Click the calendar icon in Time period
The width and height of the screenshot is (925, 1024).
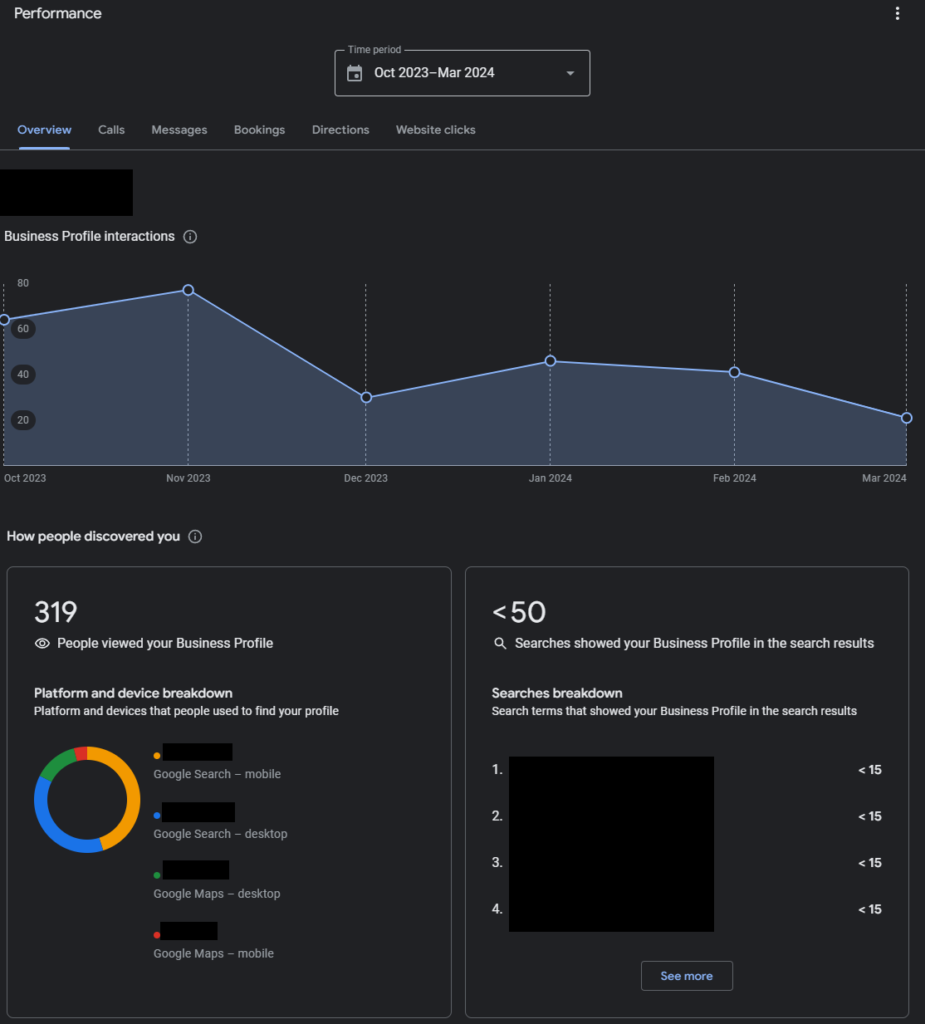click(x=355, y=73)
